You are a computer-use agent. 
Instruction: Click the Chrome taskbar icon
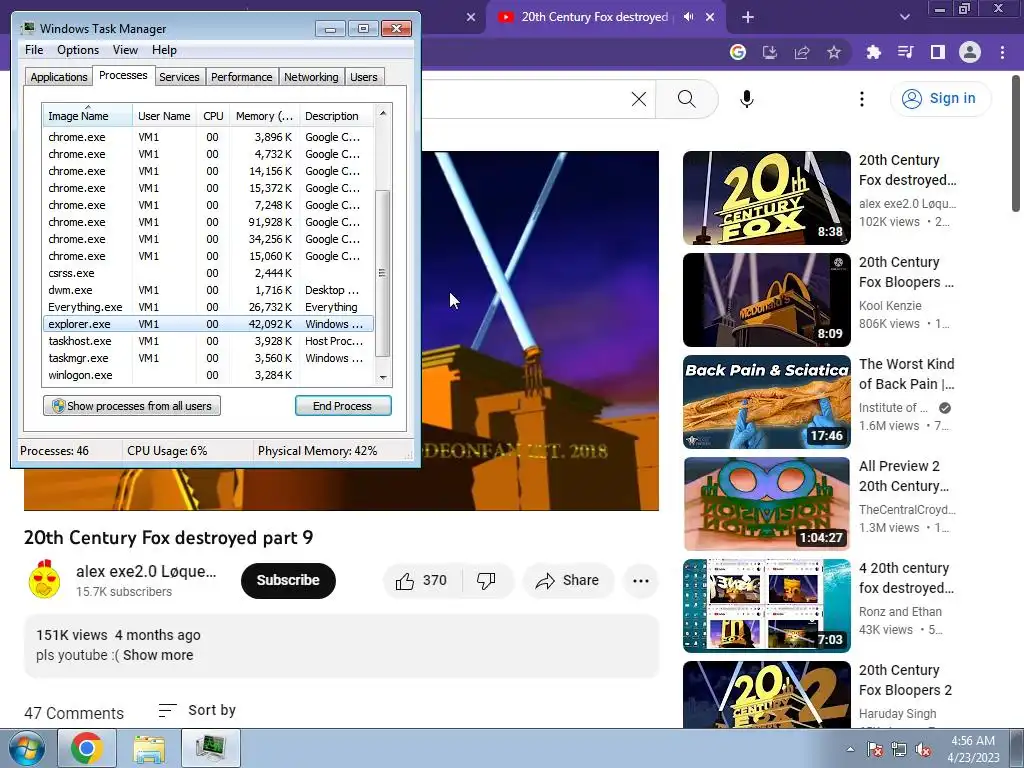coord(87,748)
